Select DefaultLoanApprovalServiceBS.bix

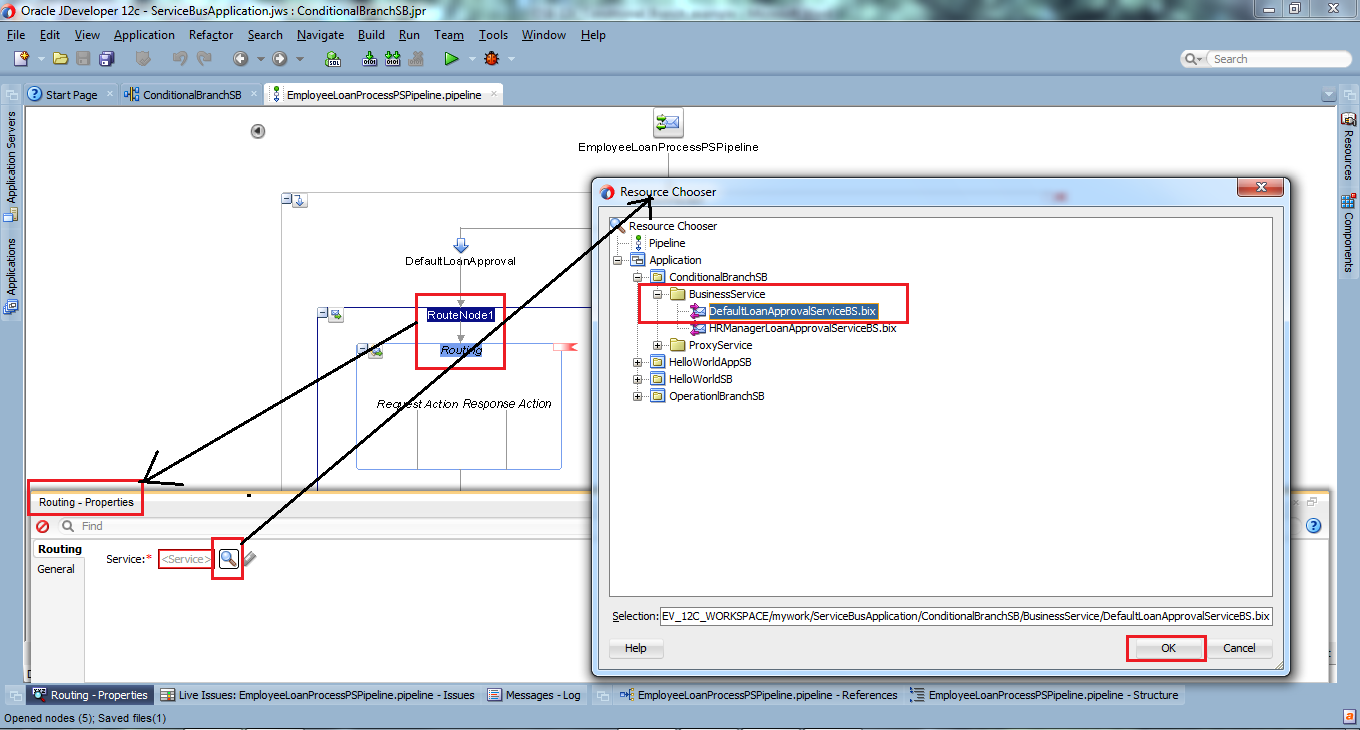(x=793, y=311)
